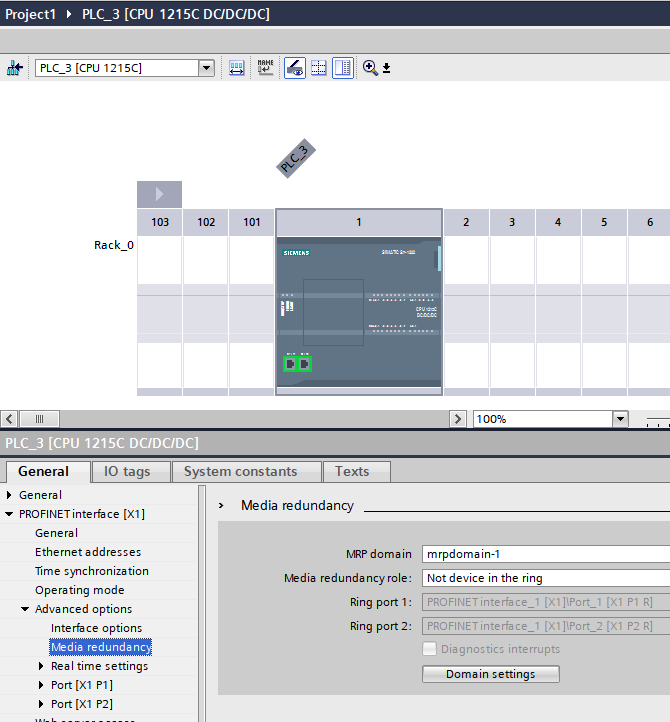Screen dimensions: 670x722
Task: Click the show page breaks icon
Action: (319, 68)
